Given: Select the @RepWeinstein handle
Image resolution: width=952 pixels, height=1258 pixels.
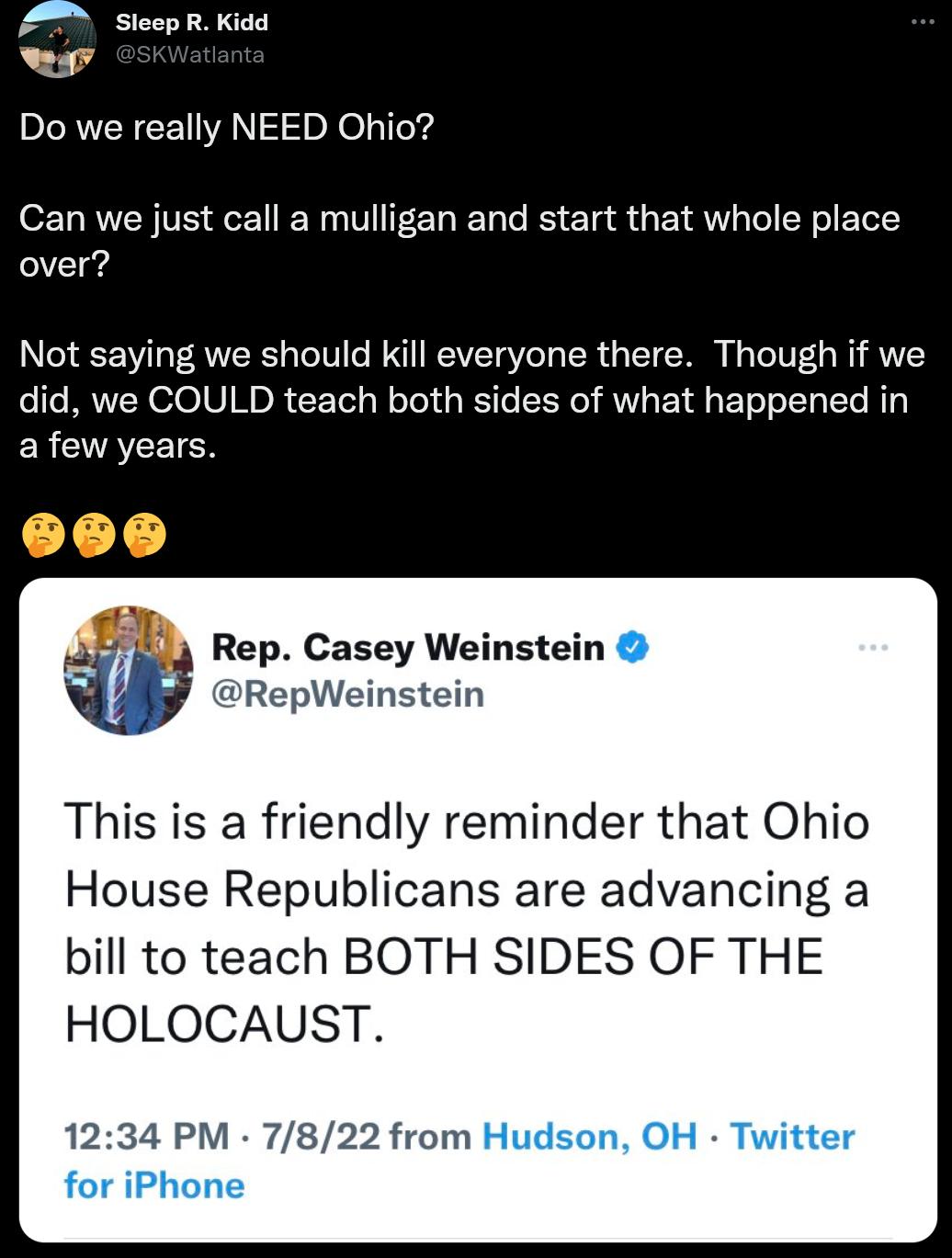Looking at the screenshot, I should coord(349,695).
